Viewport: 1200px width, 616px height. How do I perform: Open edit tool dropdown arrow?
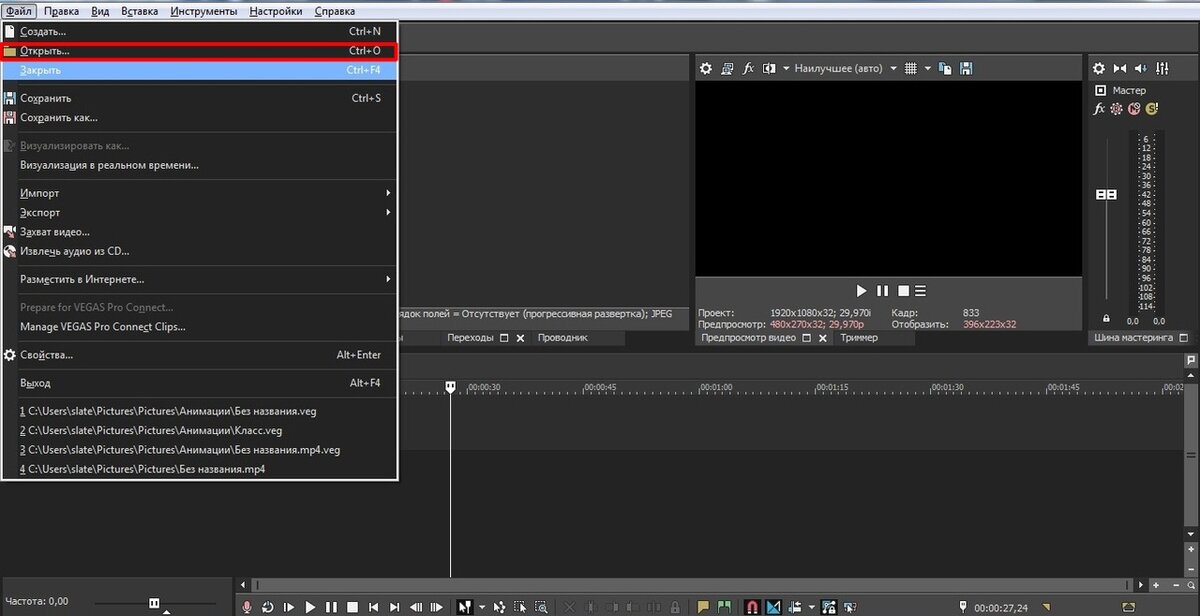tap(481, 607)
